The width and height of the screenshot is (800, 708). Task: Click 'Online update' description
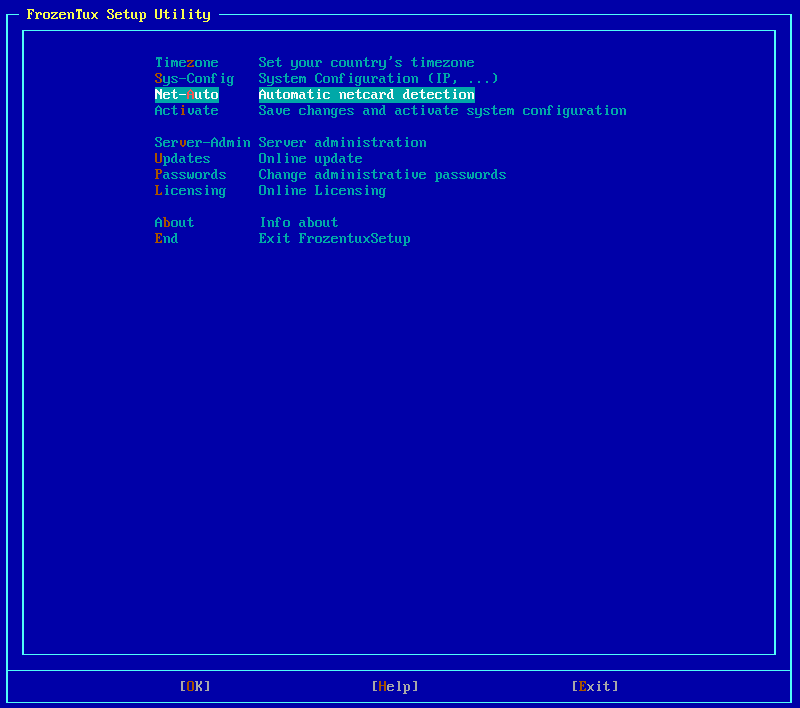click(310, 159)
